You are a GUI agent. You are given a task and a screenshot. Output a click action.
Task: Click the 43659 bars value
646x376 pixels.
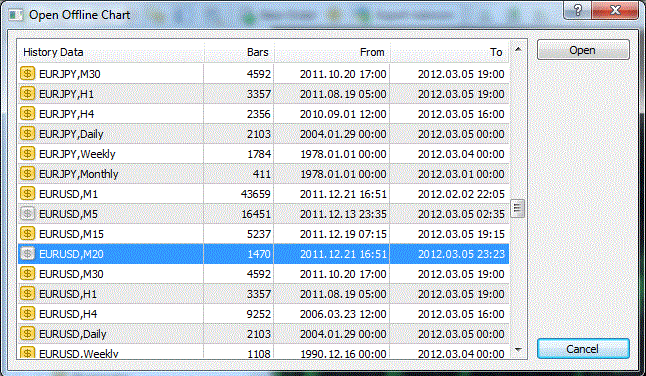[x=255, y=194]
